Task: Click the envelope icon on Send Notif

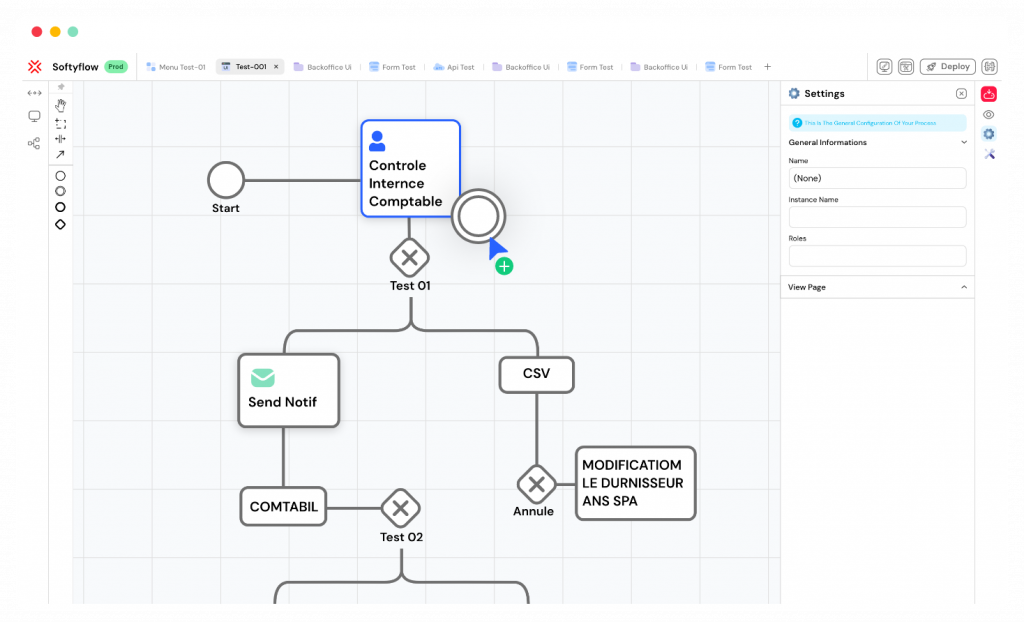Action: [263, 378]
